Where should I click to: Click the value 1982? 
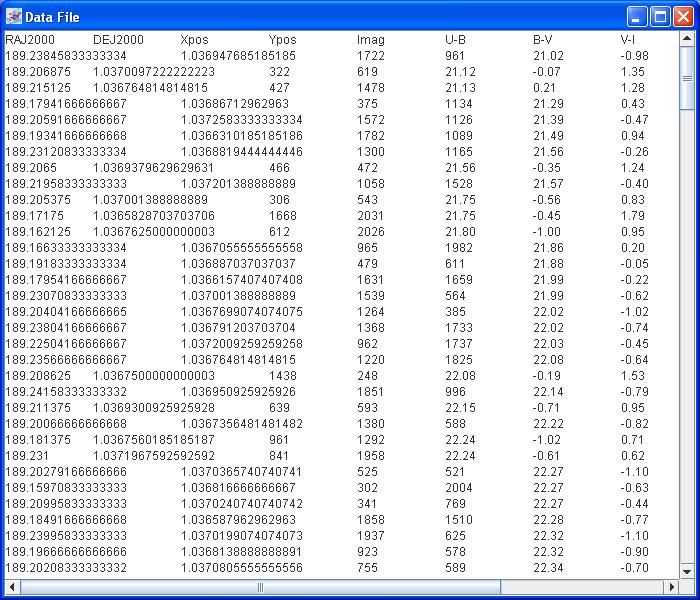tap(458, 249)
